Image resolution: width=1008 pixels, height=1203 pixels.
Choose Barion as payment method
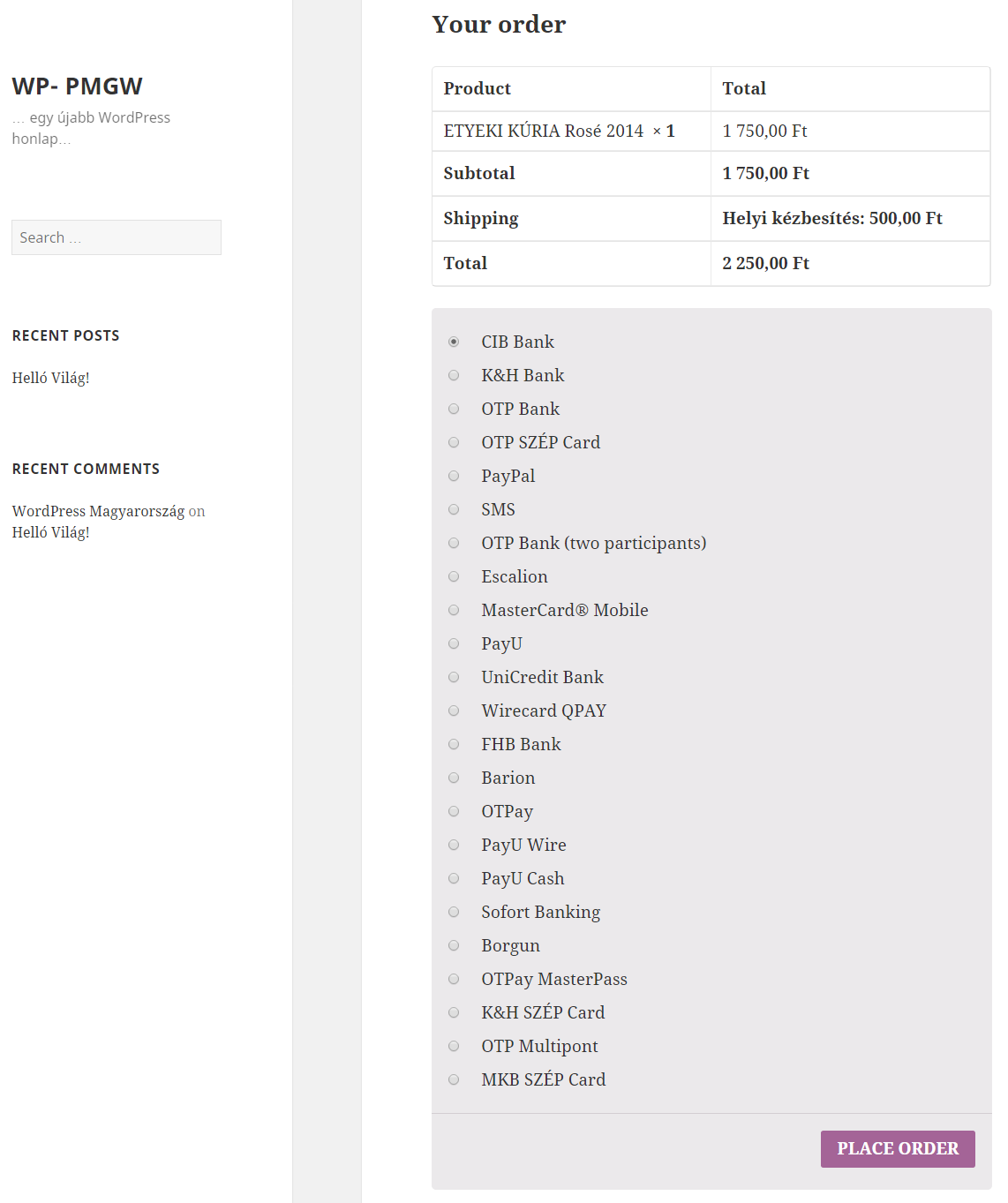(x=454, y=778)
